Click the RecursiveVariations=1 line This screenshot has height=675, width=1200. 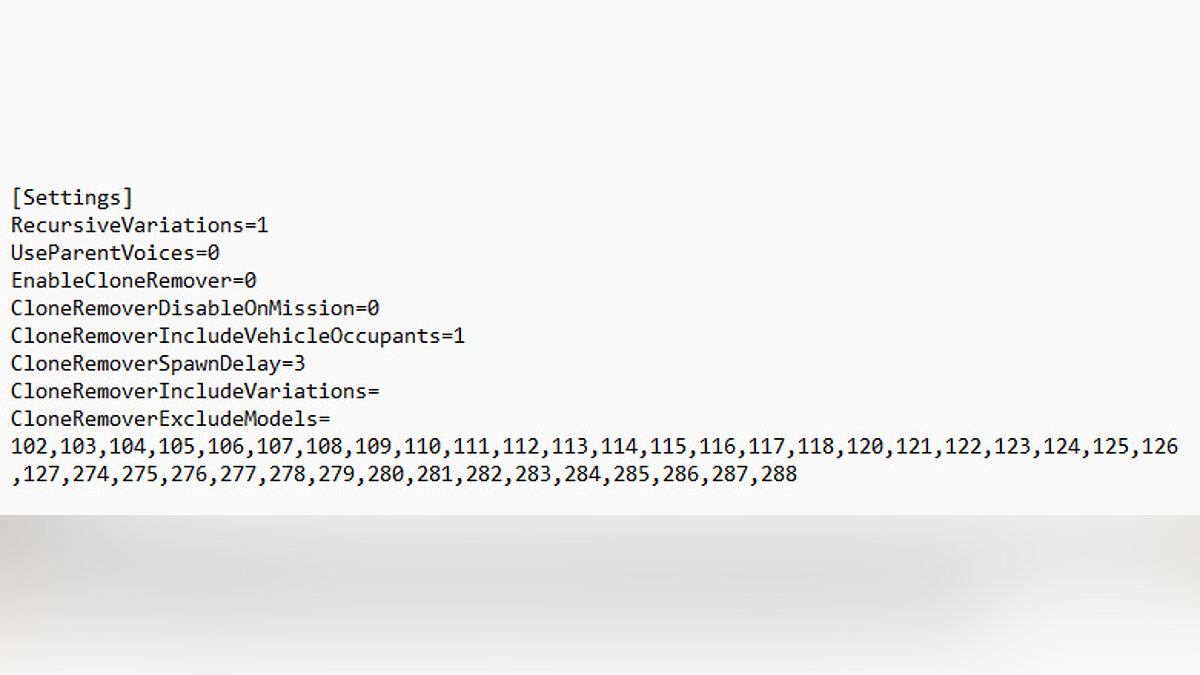[x=139, y=225]
